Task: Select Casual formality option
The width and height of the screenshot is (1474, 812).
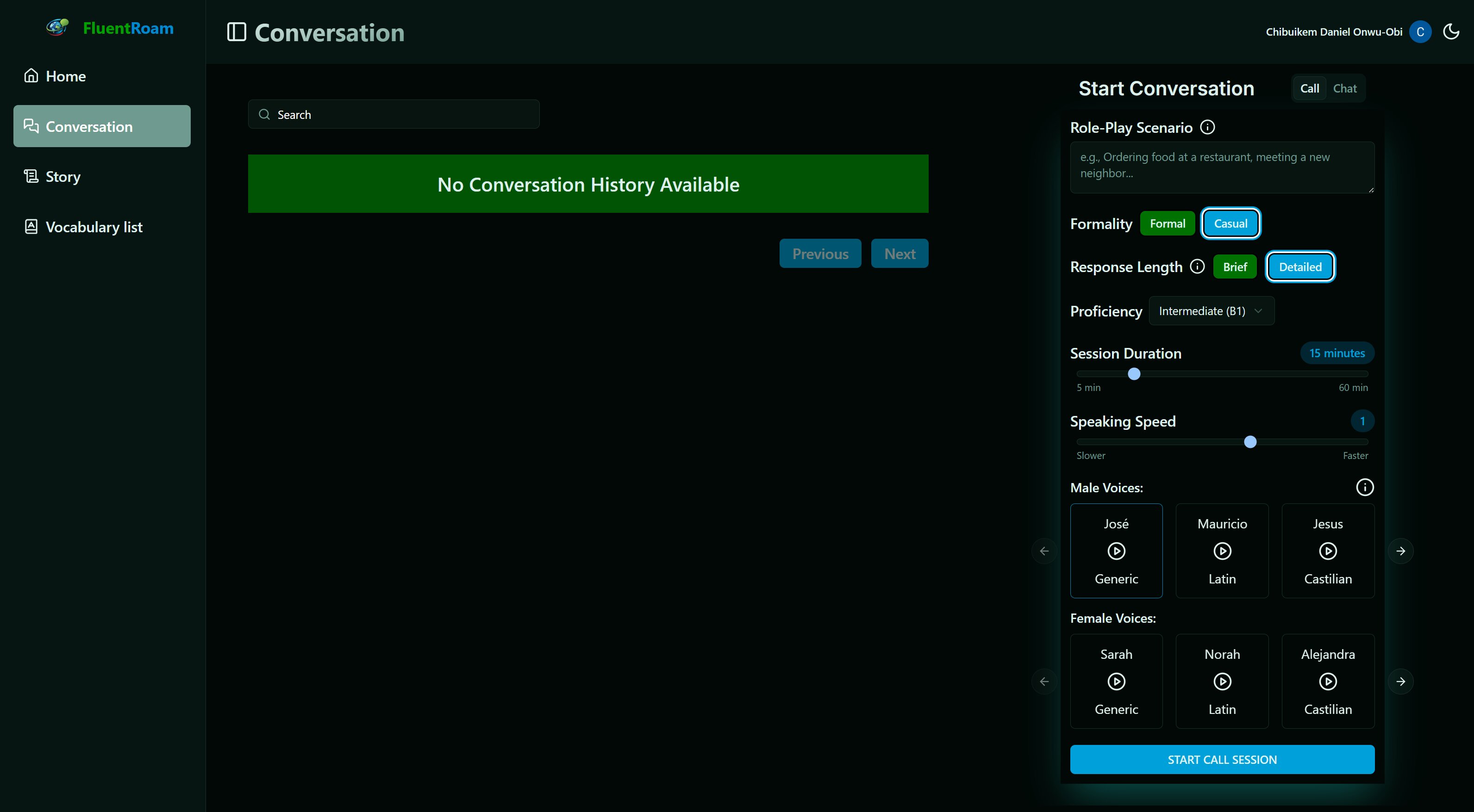Action: click(x=1230, y=223)
